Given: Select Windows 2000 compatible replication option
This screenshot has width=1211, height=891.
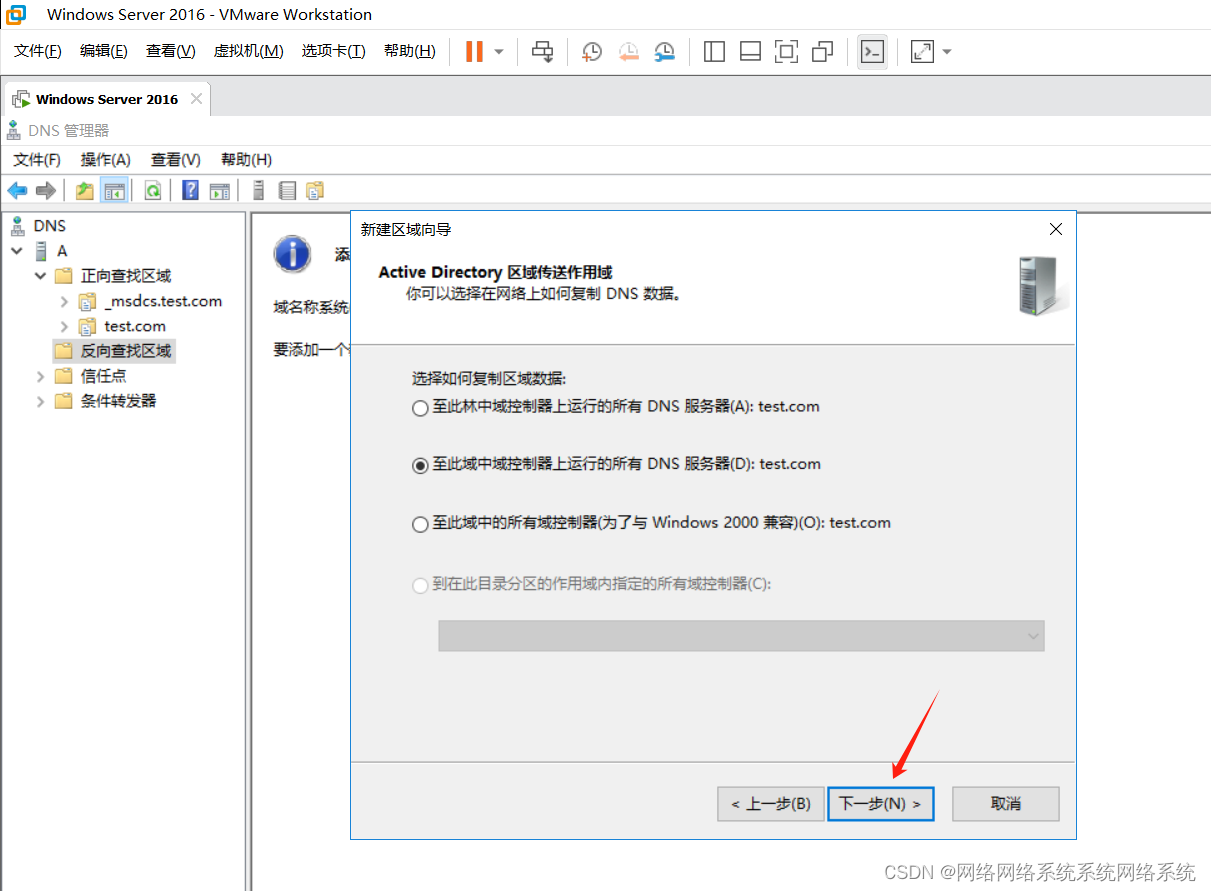Looking at the screenshot, I should point(420,523).
